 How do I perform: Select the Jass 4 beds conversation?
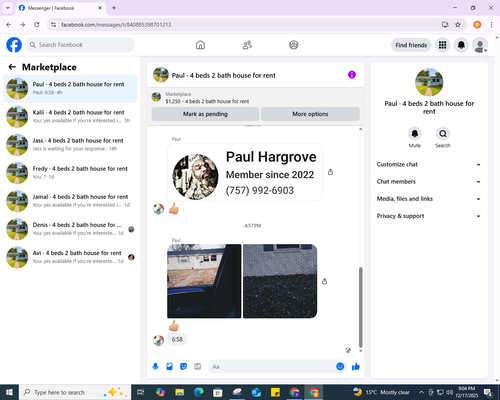70,145
